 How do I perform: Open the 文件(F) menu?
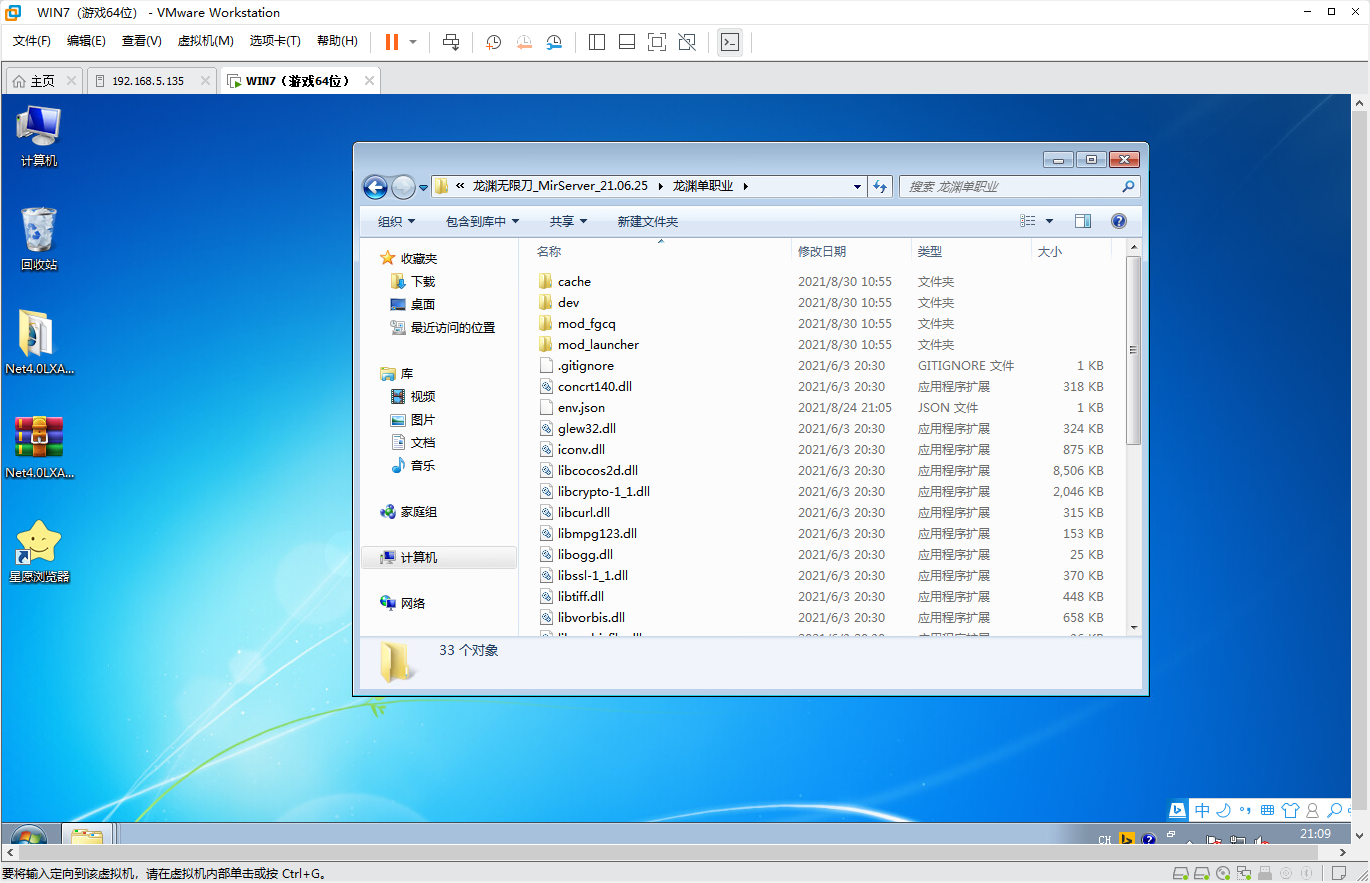[32, 41]
